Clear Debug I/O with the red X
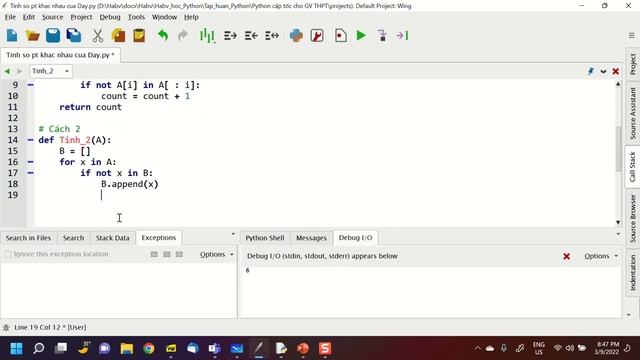The image size is (640, 360). 567,256
